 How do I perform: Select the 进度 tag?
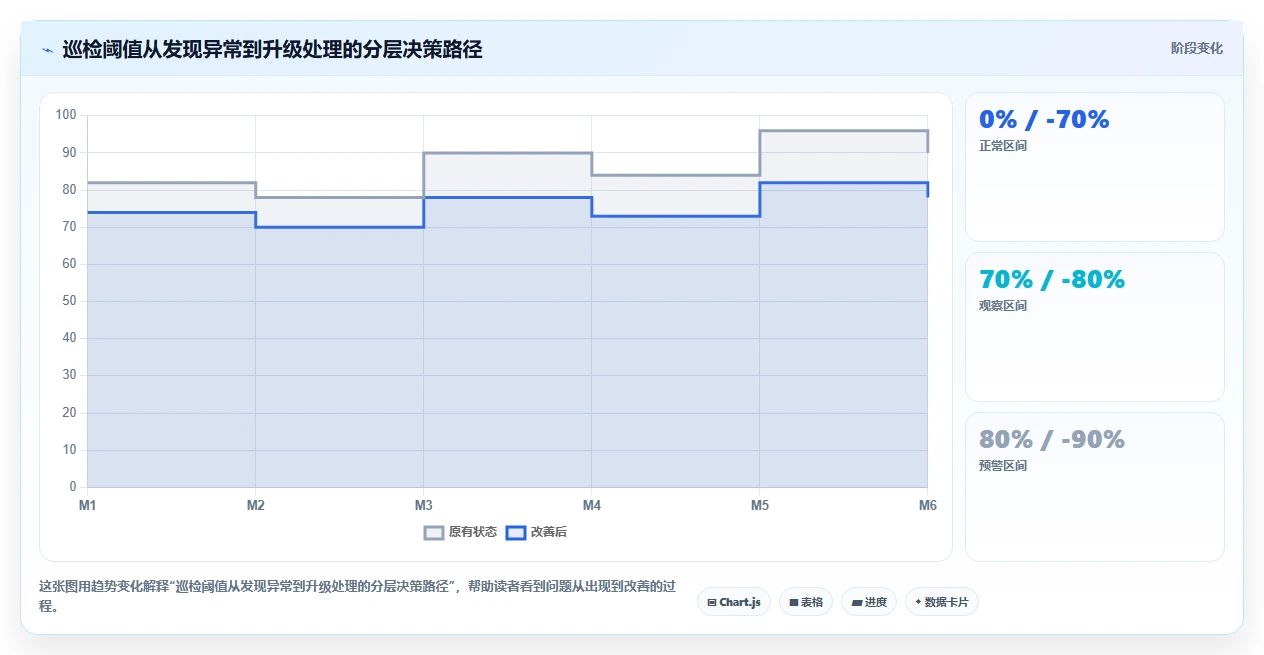[x=869, y=602]
